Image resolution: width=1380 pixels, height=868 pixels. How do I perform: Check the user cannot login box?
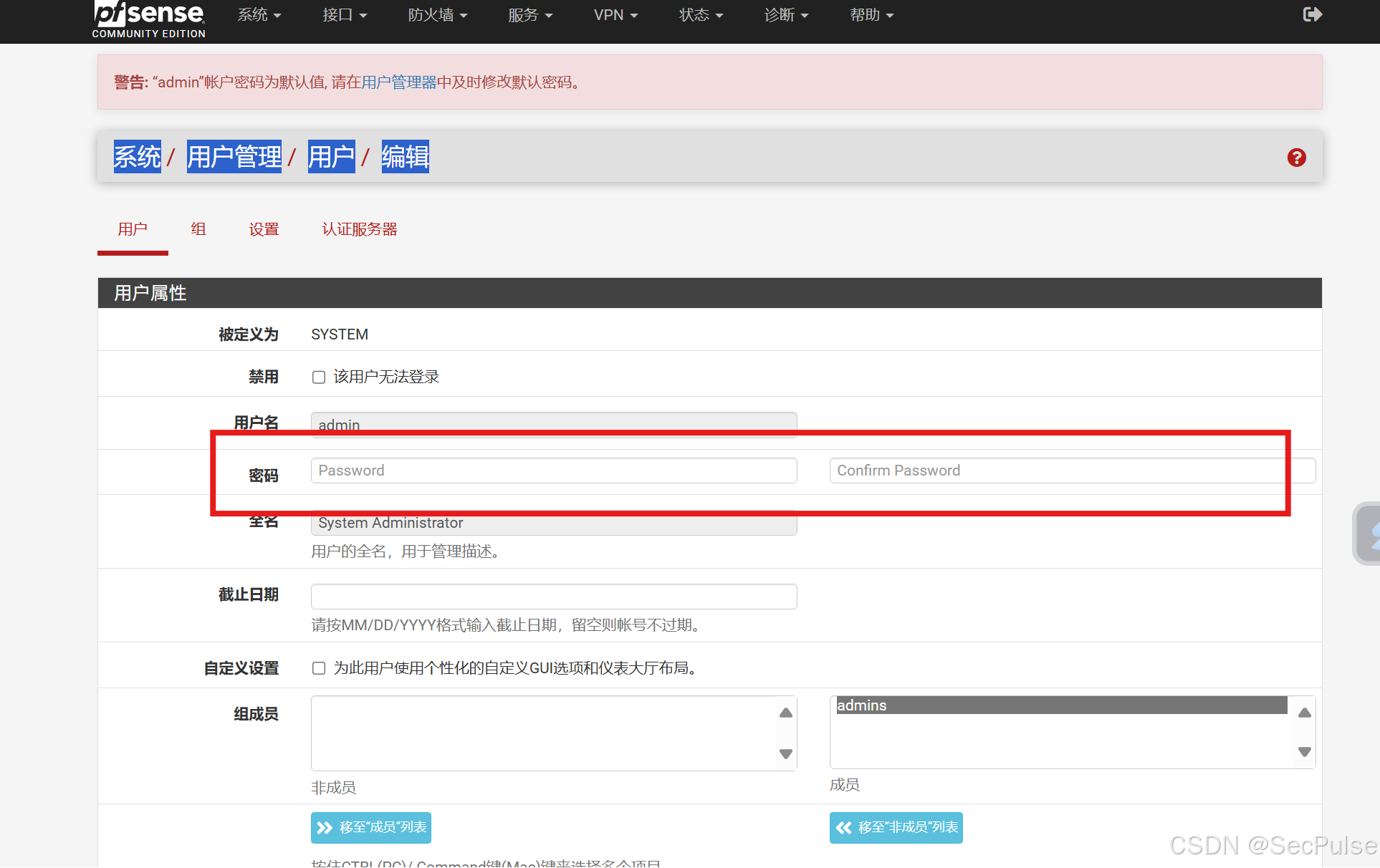319,377
